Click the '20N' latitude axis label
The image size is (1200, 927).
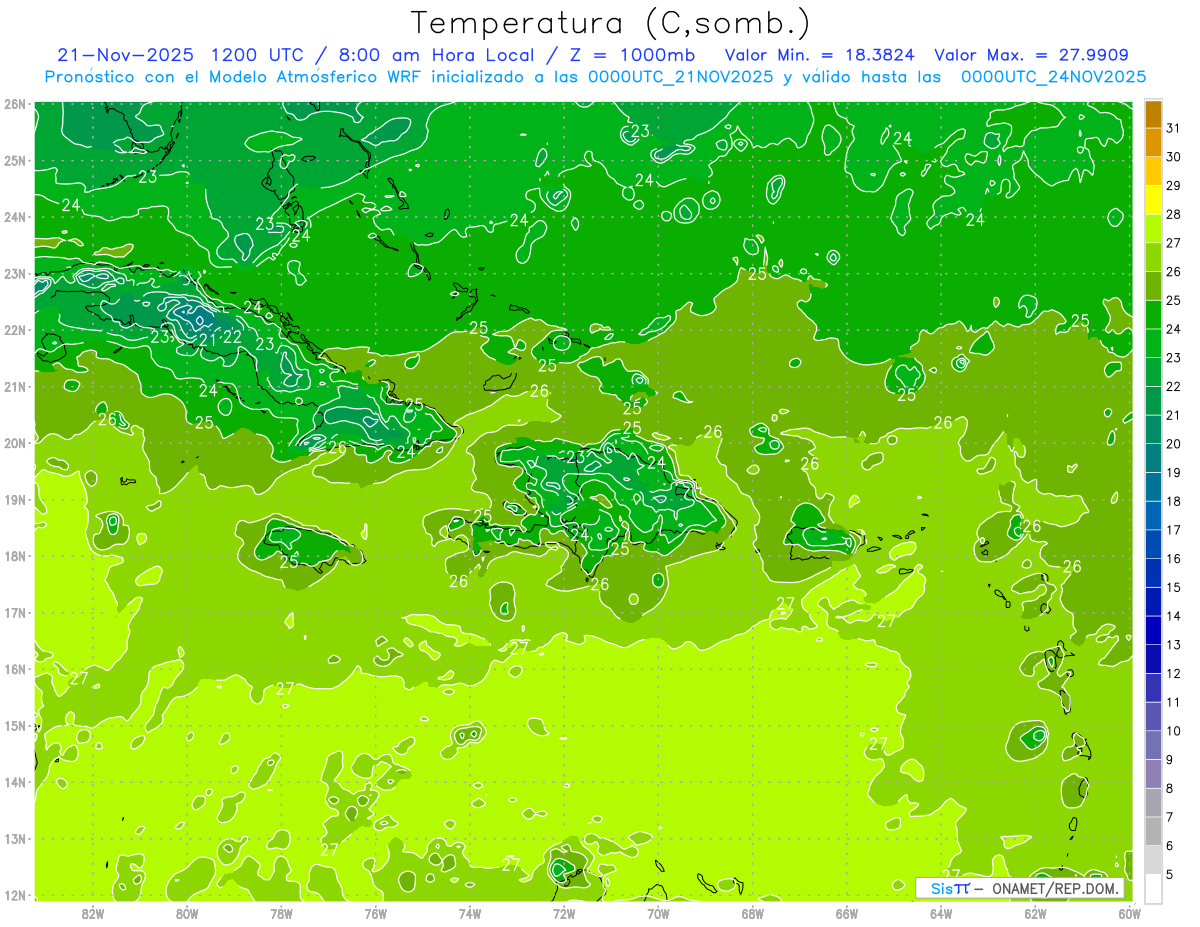14,443
